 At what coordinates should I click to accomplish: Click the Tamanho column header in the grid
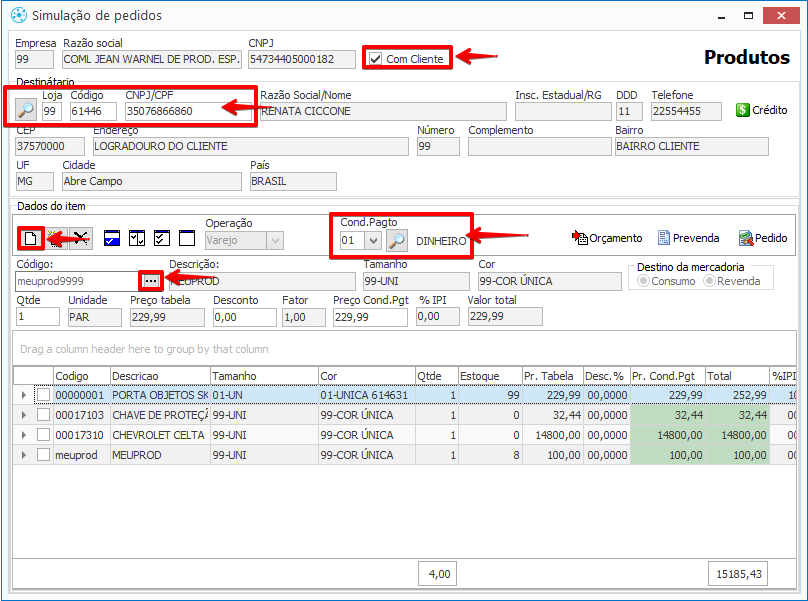click(x=264, y=376)
